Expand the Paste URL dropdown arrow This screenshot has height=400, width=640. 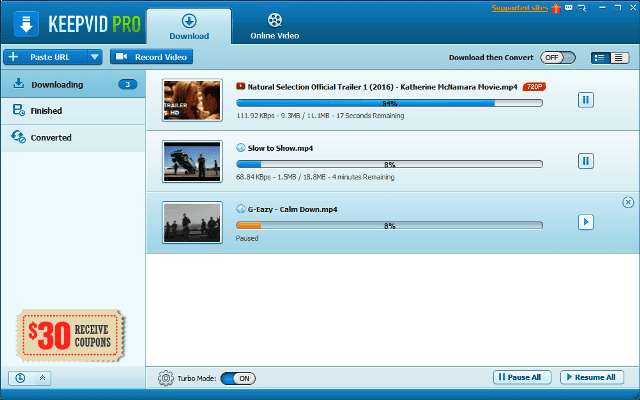pyautogui.click(x=95, y=57)
